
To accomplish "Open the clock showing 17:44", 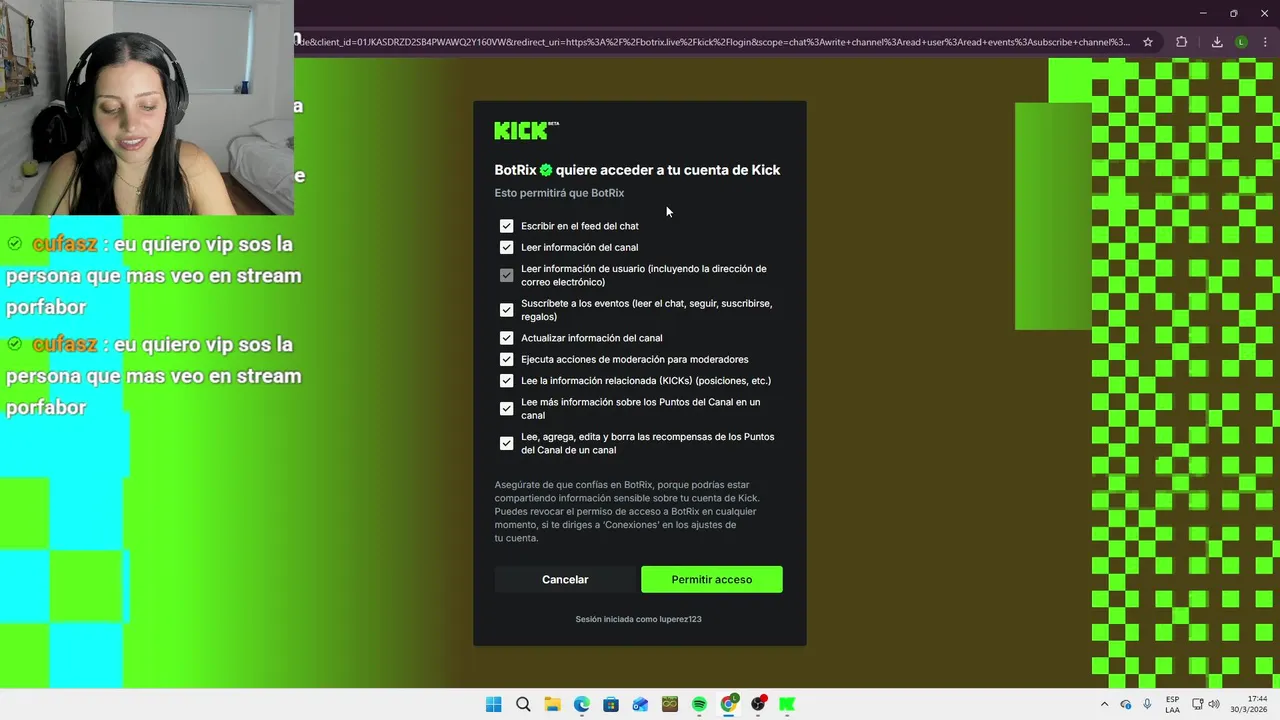I will [1249, 704].
